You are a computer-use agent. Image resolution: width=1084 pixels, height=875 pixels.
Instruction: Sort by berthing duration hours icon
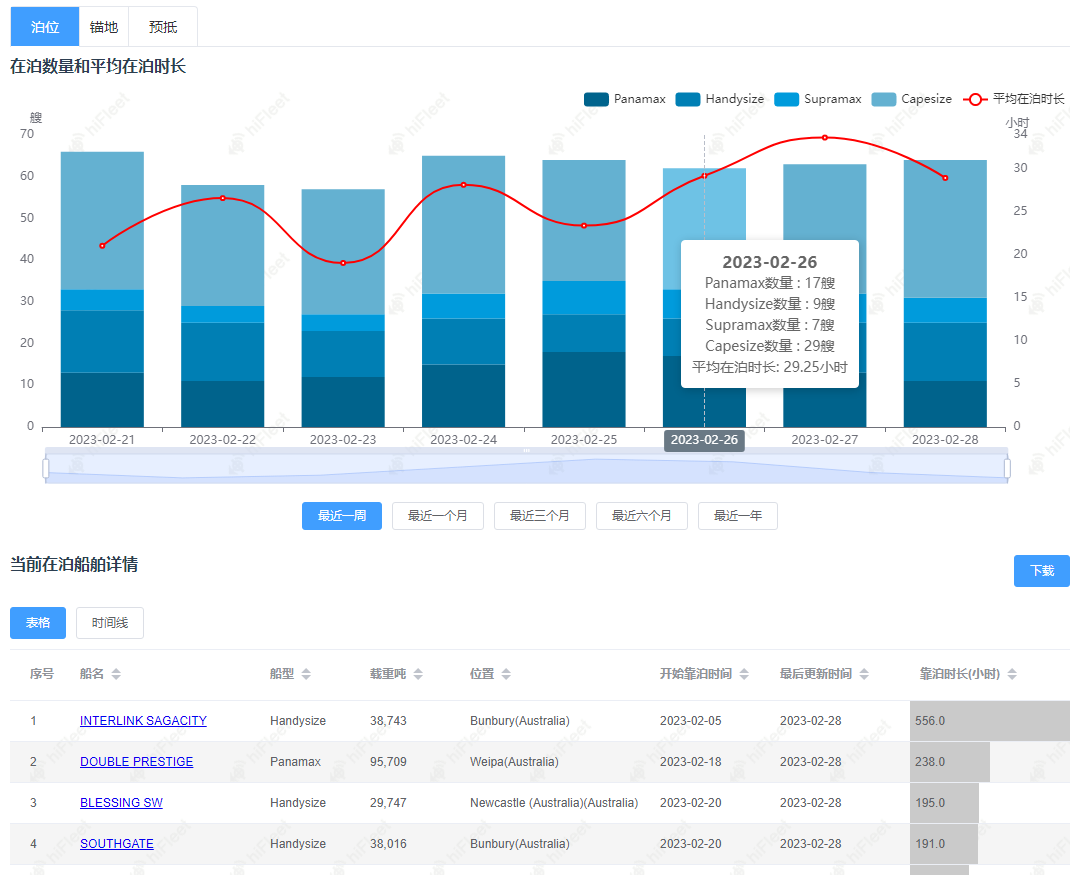tap(1012, 675)
